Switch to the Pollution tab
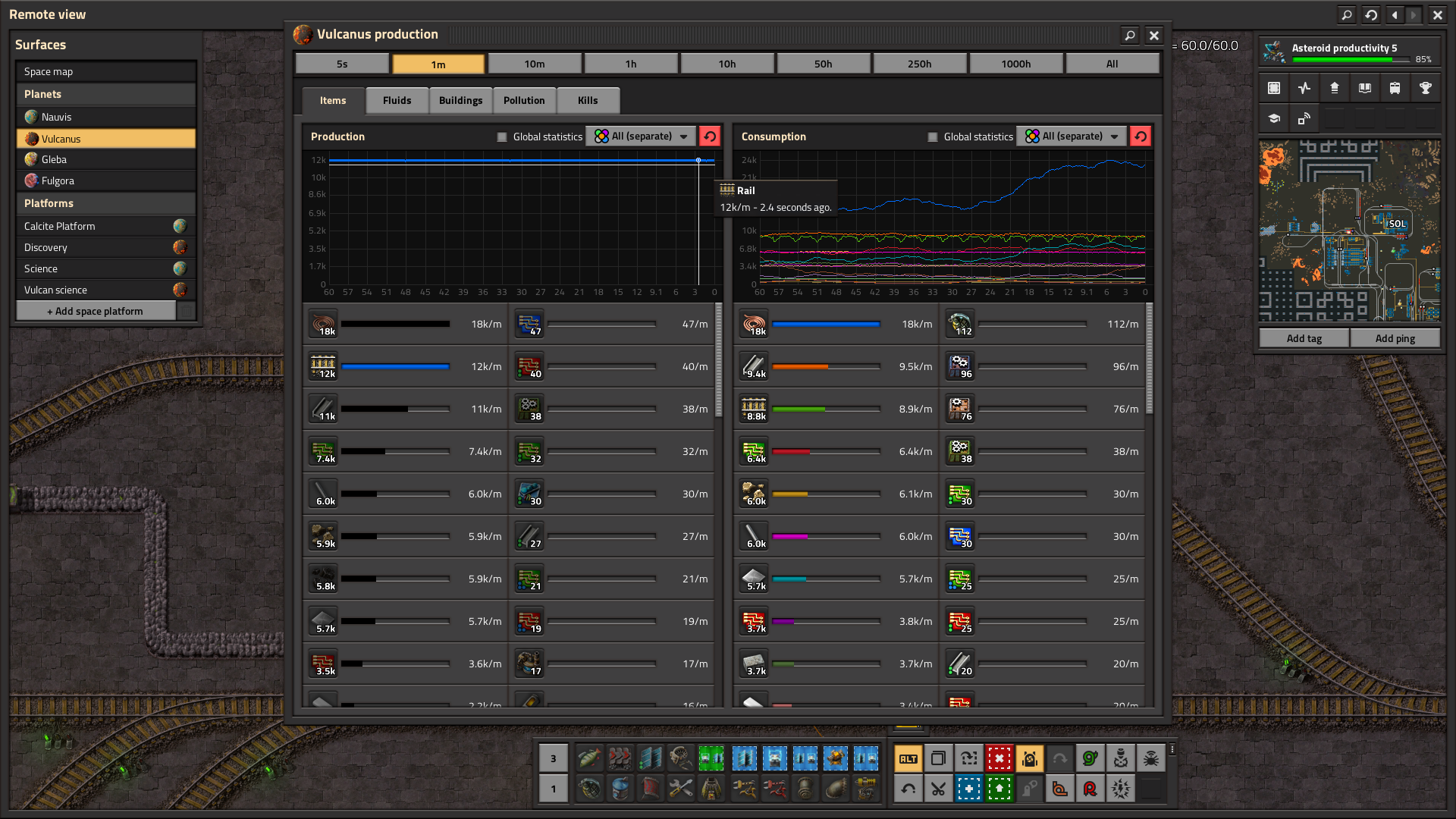Image resolution: width=1456 pixels, height=819 pixels. (x=523, y=100)
